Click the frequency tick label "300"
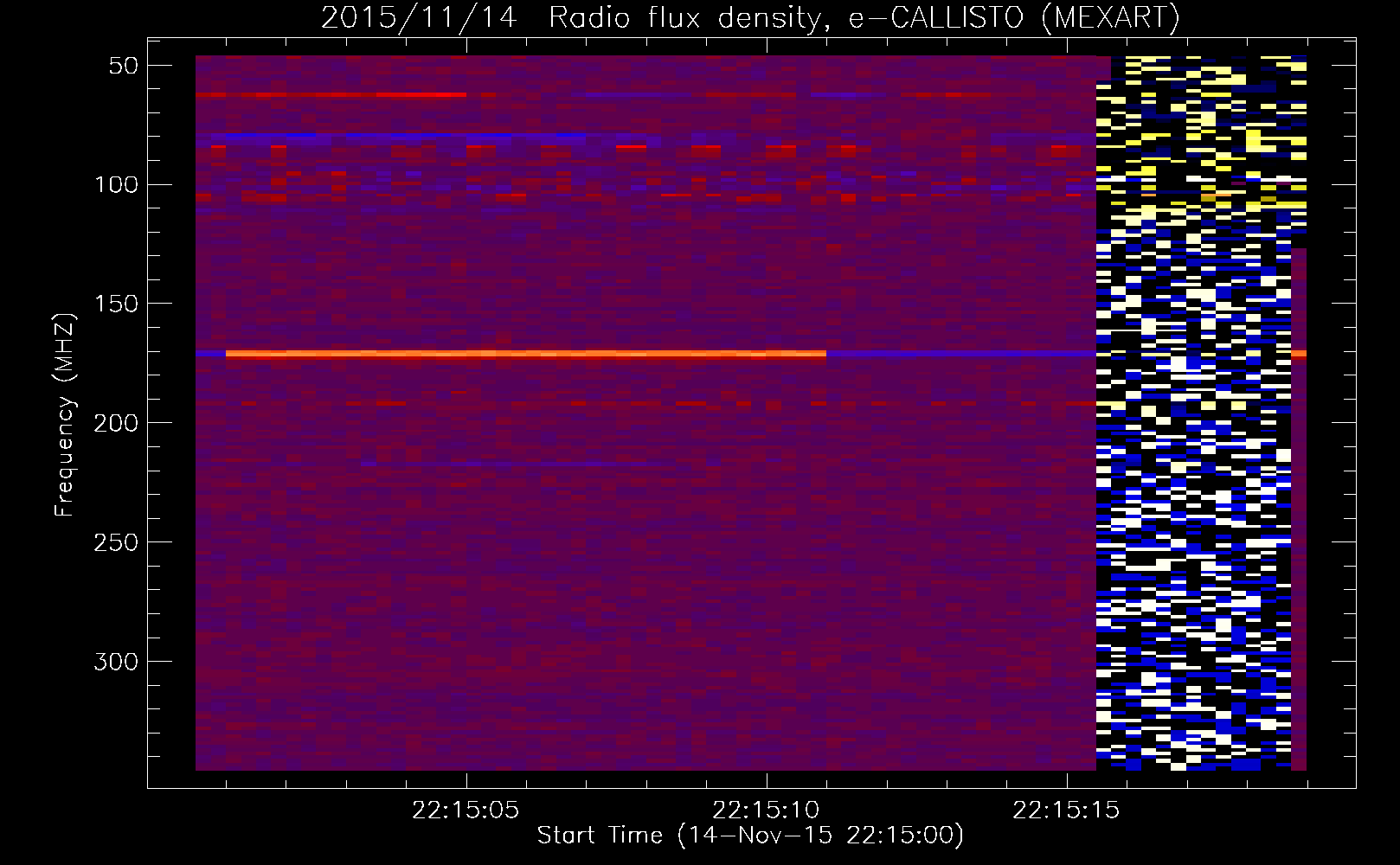1400x865 pixels. [117, 661]
